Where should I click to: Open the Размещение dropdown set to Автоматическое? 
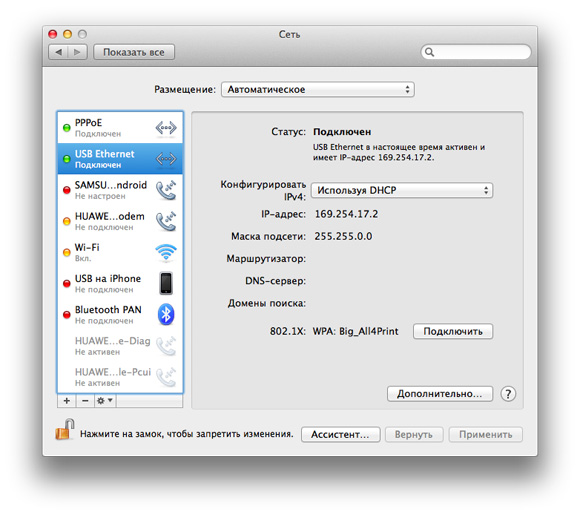318,90
